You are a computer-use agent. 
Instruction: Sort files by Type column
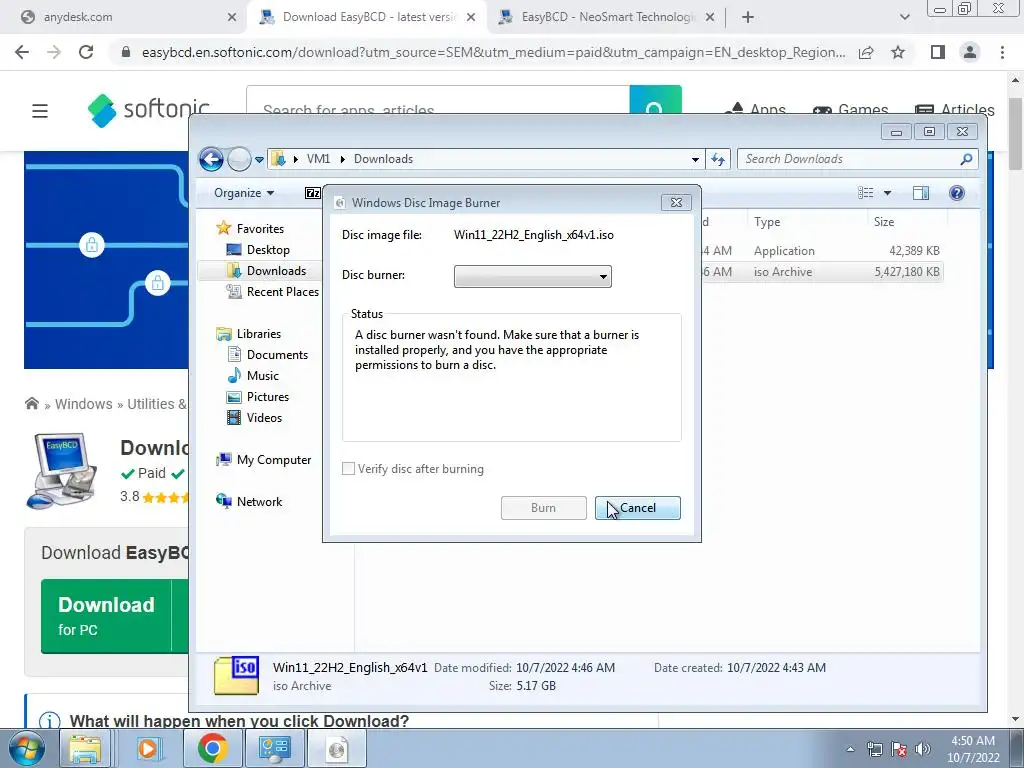807,222
